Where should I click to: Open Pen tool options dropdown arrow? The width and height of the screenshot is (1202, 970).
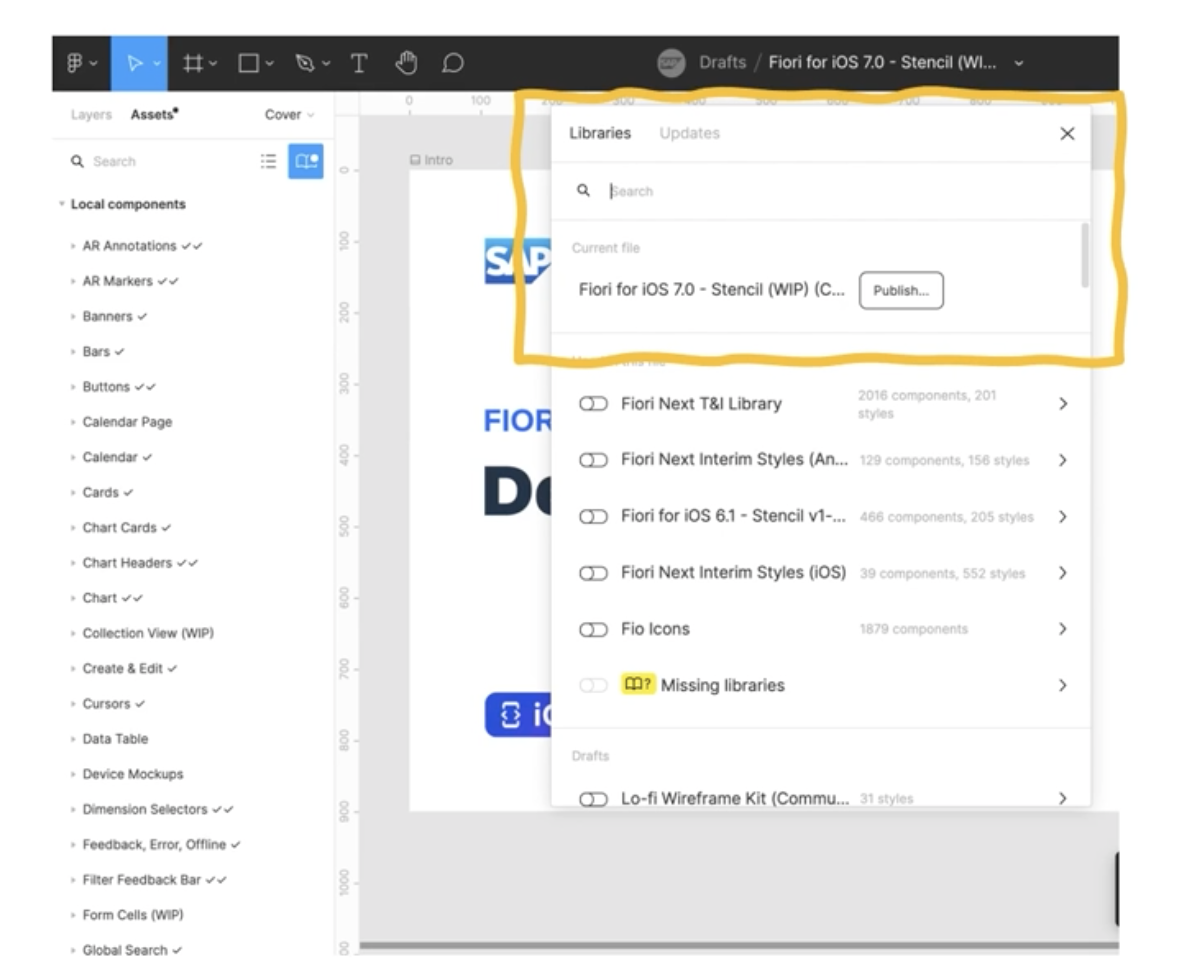326,63
